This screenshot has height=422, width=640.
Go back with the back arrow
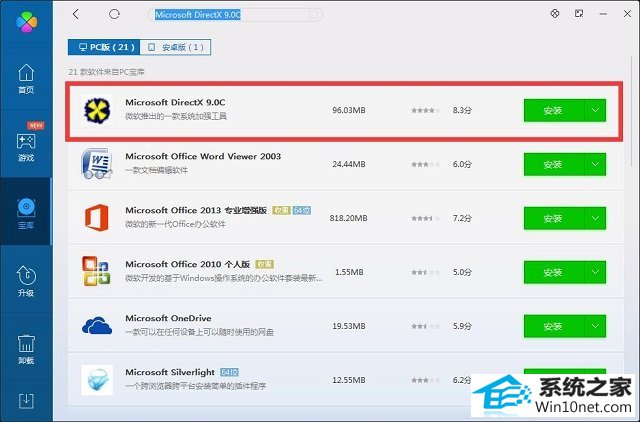[76, 14]
